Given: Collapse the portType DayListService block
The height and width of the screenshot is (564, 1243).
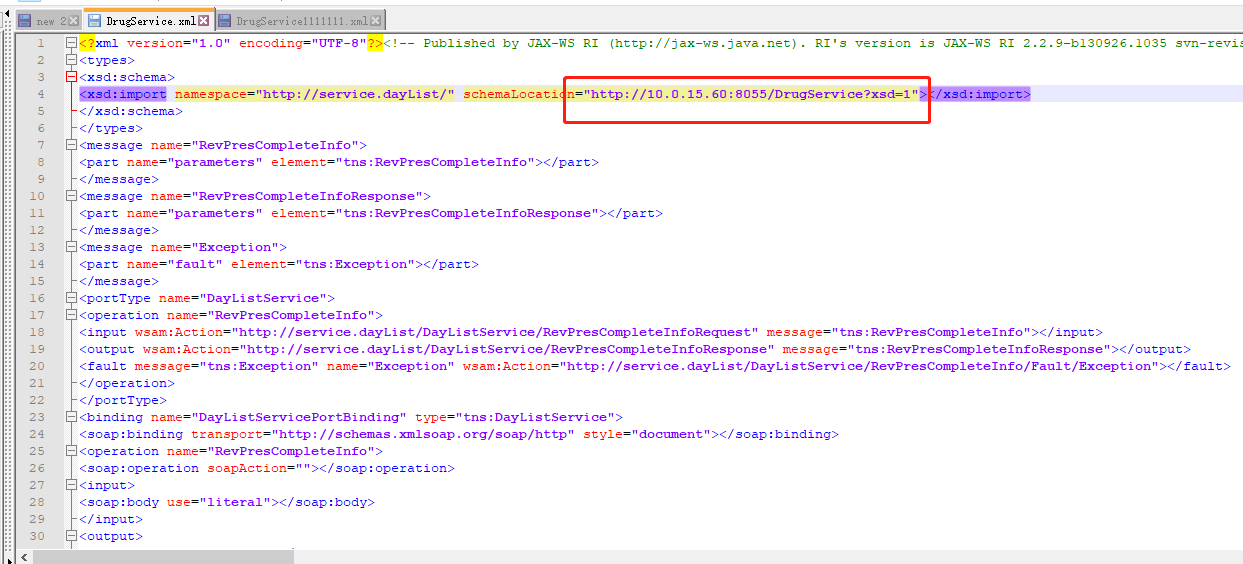Looking at the screenshot, I should [x=70, y=298].
